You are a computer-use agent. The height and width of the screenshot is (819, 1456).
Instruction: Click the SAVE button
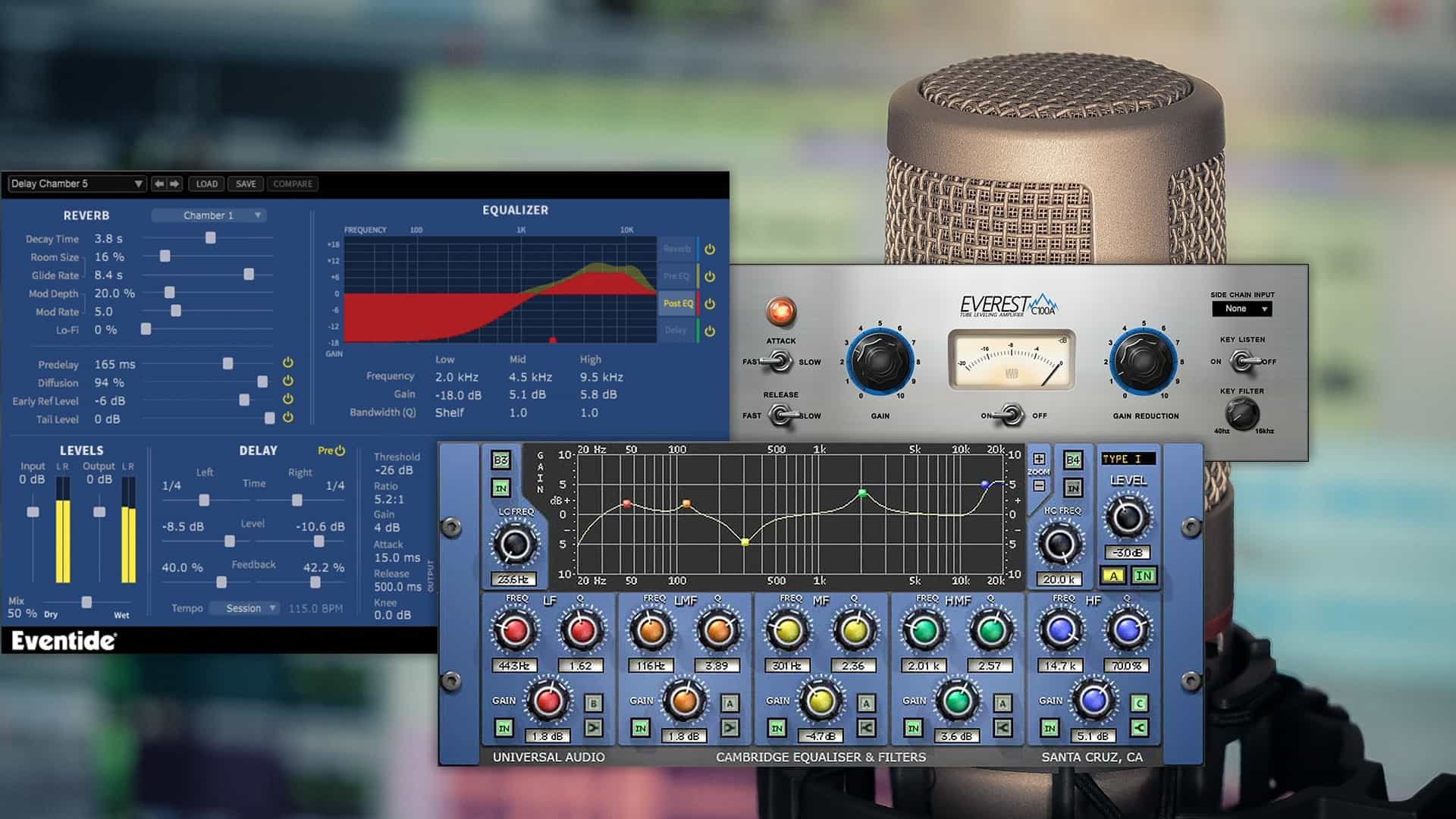point(246,184)
